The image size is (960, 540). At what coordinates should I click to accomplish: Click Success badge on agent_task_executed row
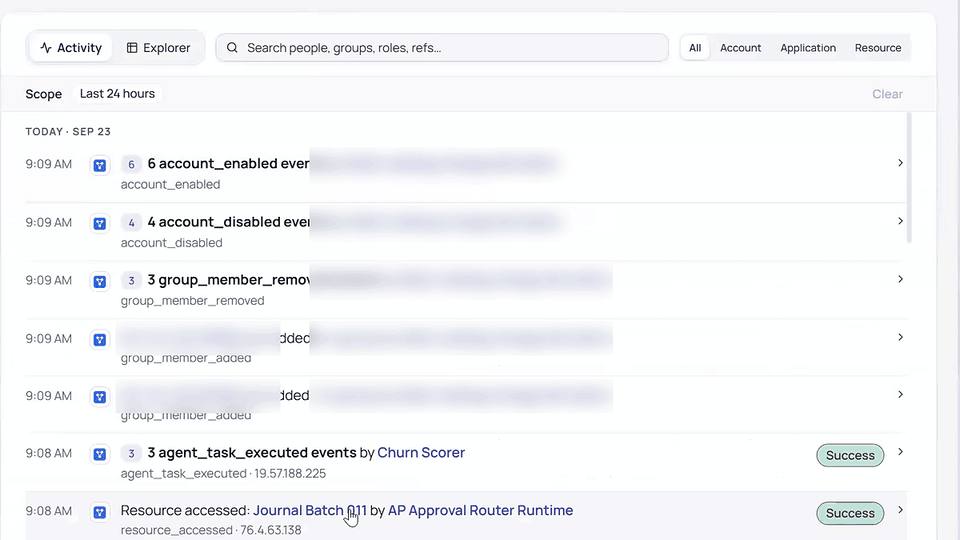tap(850, 455)
